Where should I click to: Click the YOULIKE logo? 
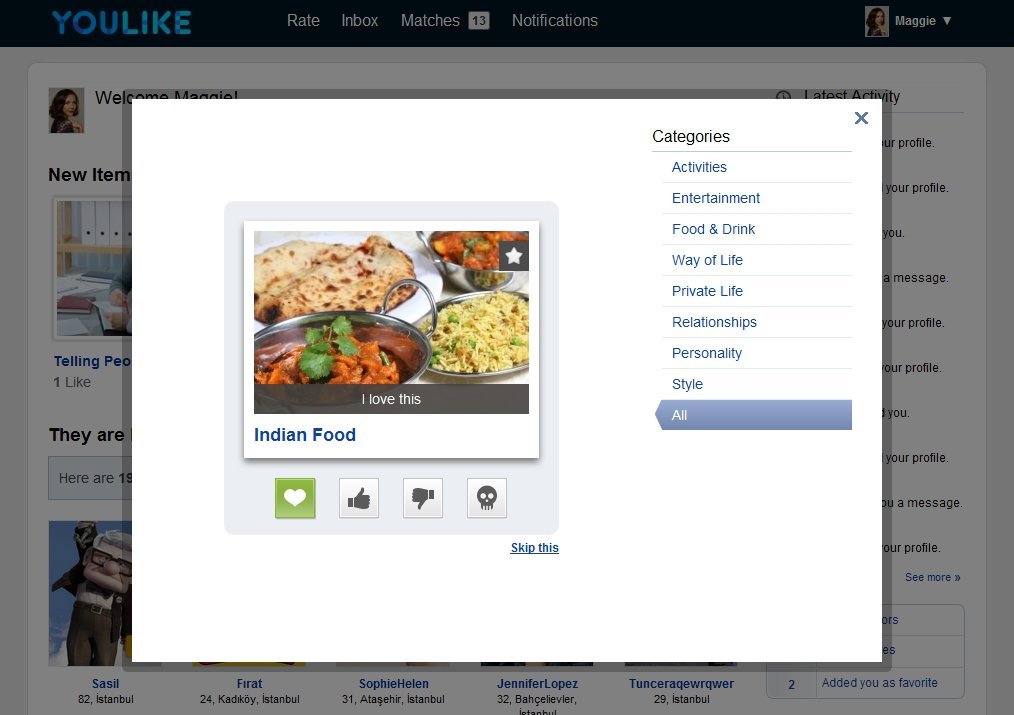(122, 23)
